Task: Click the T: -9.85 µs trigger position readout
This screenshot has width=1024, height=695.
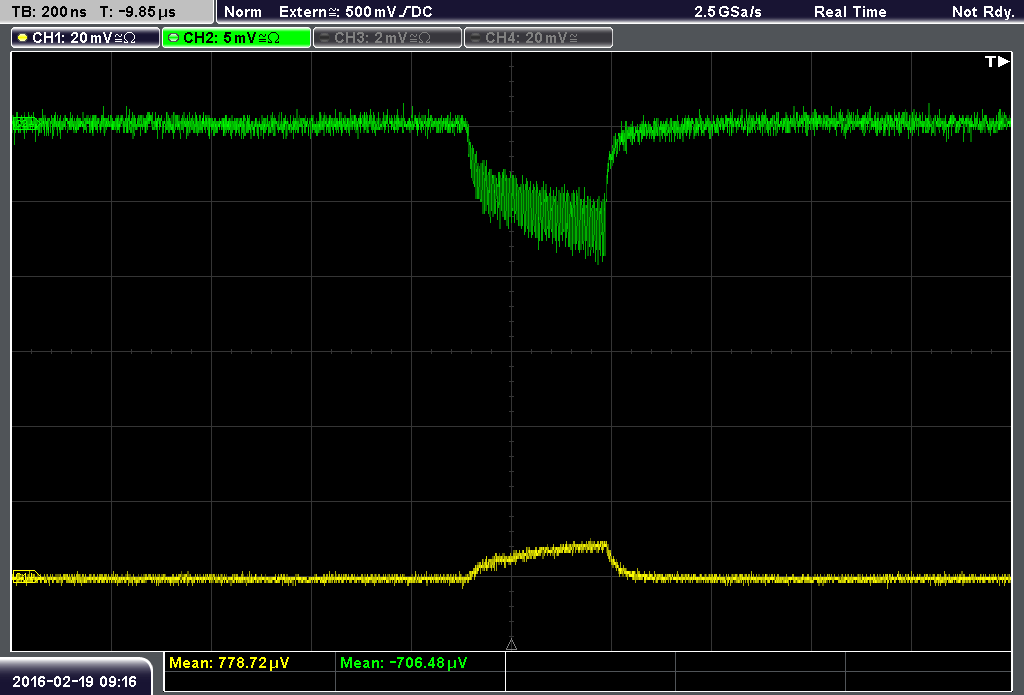Action: tap(137, 12)
